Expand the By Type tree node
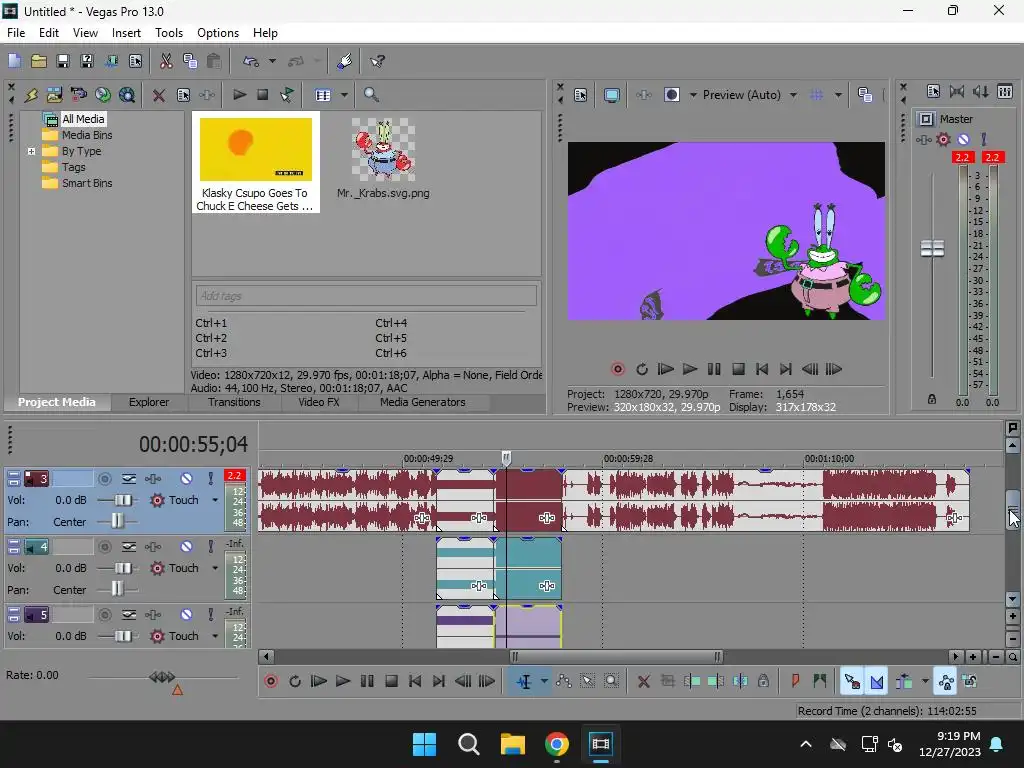The image size is (1024, 768). click(x=31, y=151)
